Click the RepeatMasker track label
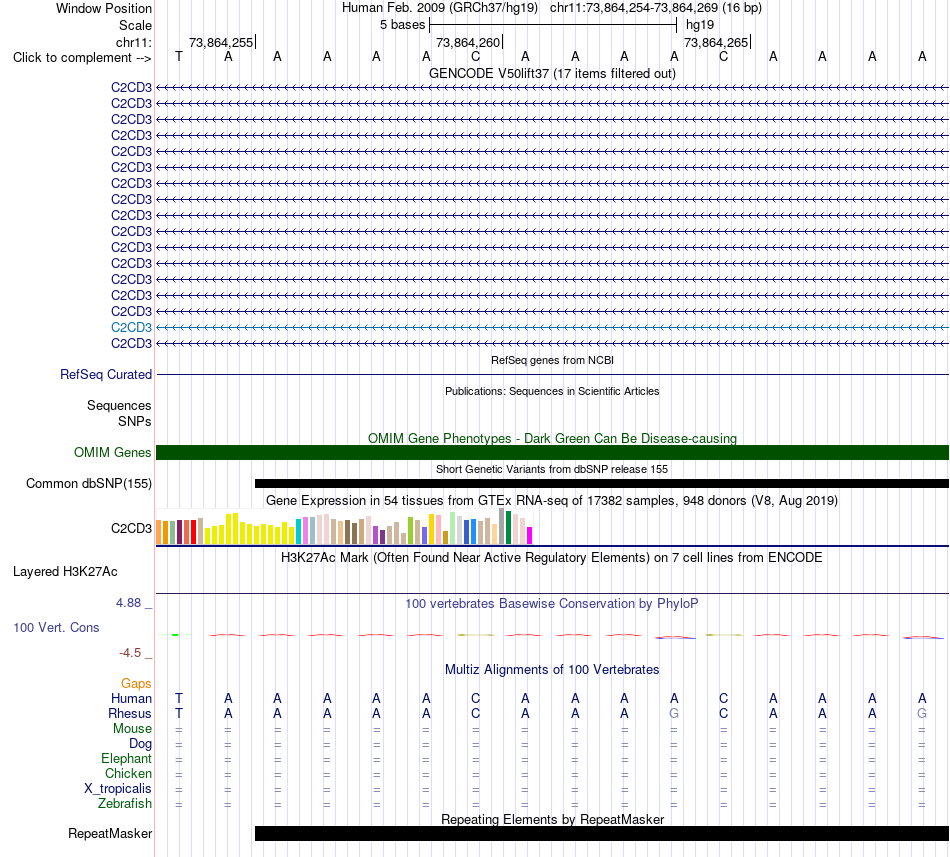 [x=110, y=833]
